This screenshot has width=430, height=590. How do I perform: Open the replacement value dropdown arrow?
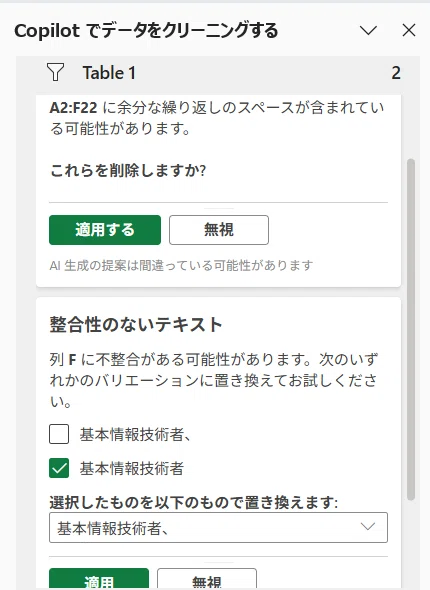[368, 527]
